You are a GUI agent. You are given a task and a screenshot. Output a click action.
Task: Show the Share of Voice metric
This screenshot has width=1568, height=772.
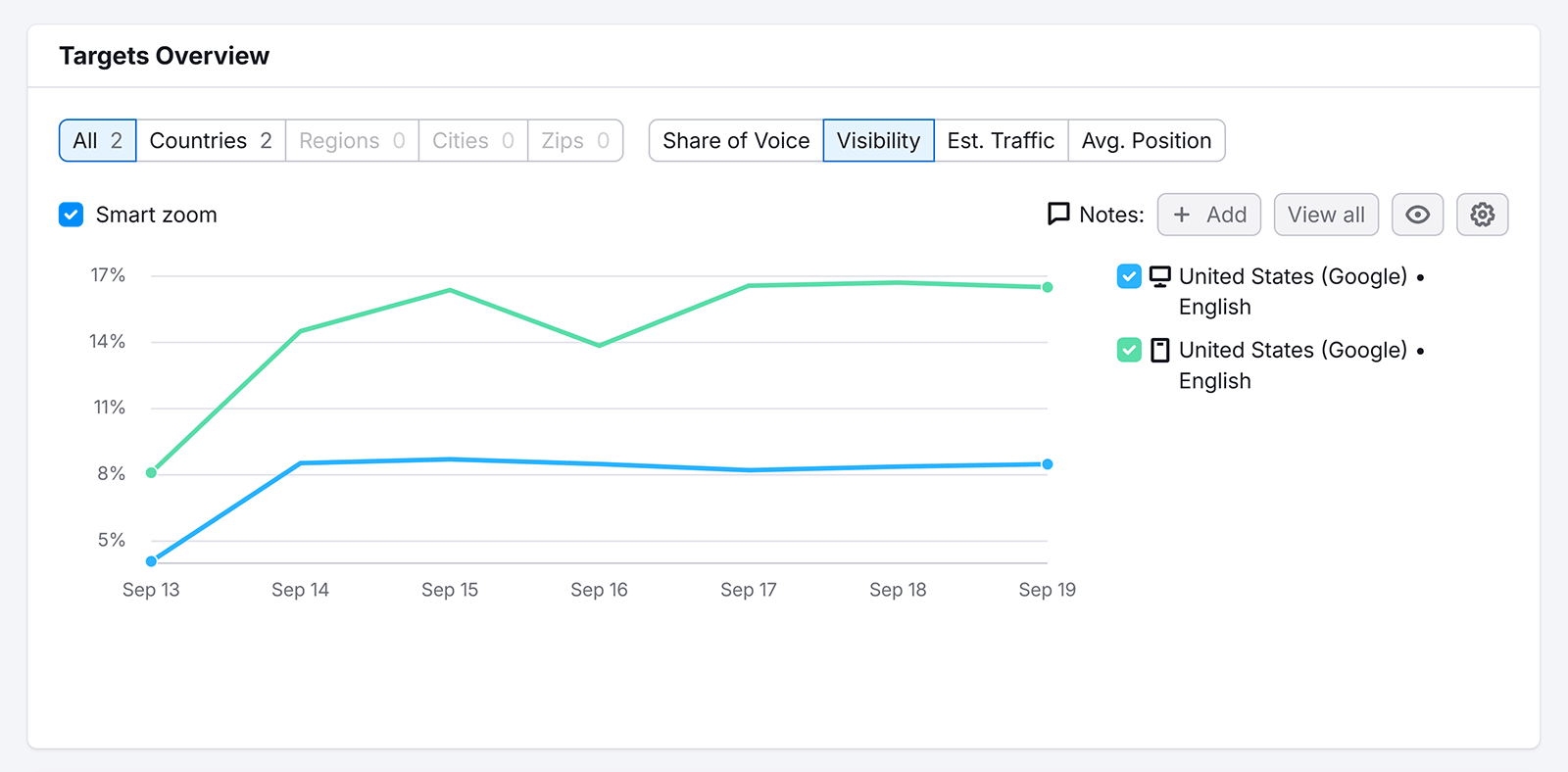click(736, 140)
